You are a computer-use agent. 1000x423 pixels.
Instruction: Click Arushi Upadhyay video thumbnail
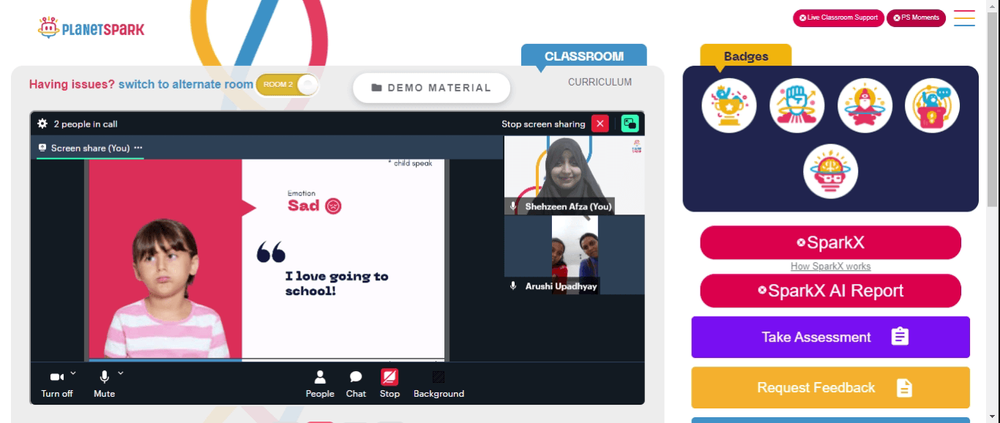[x=574, y=255]
